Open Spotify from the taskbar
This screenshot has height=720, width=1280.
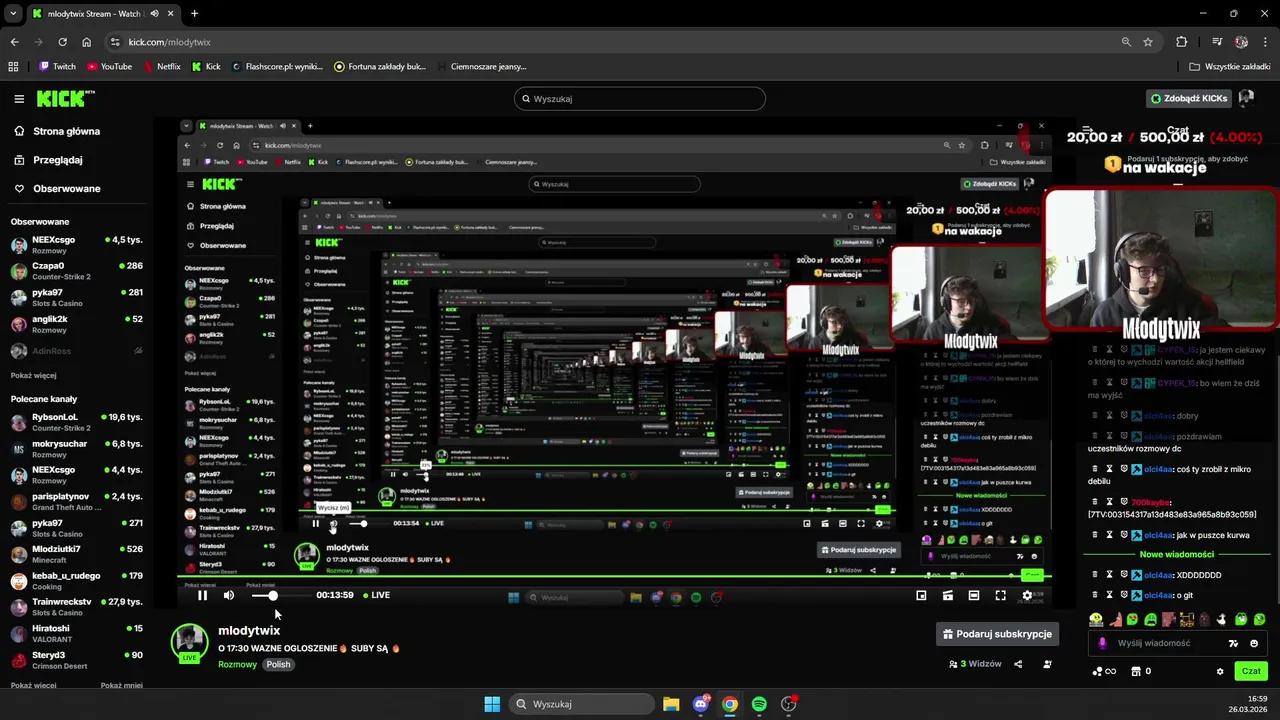[x=759, y=704]
